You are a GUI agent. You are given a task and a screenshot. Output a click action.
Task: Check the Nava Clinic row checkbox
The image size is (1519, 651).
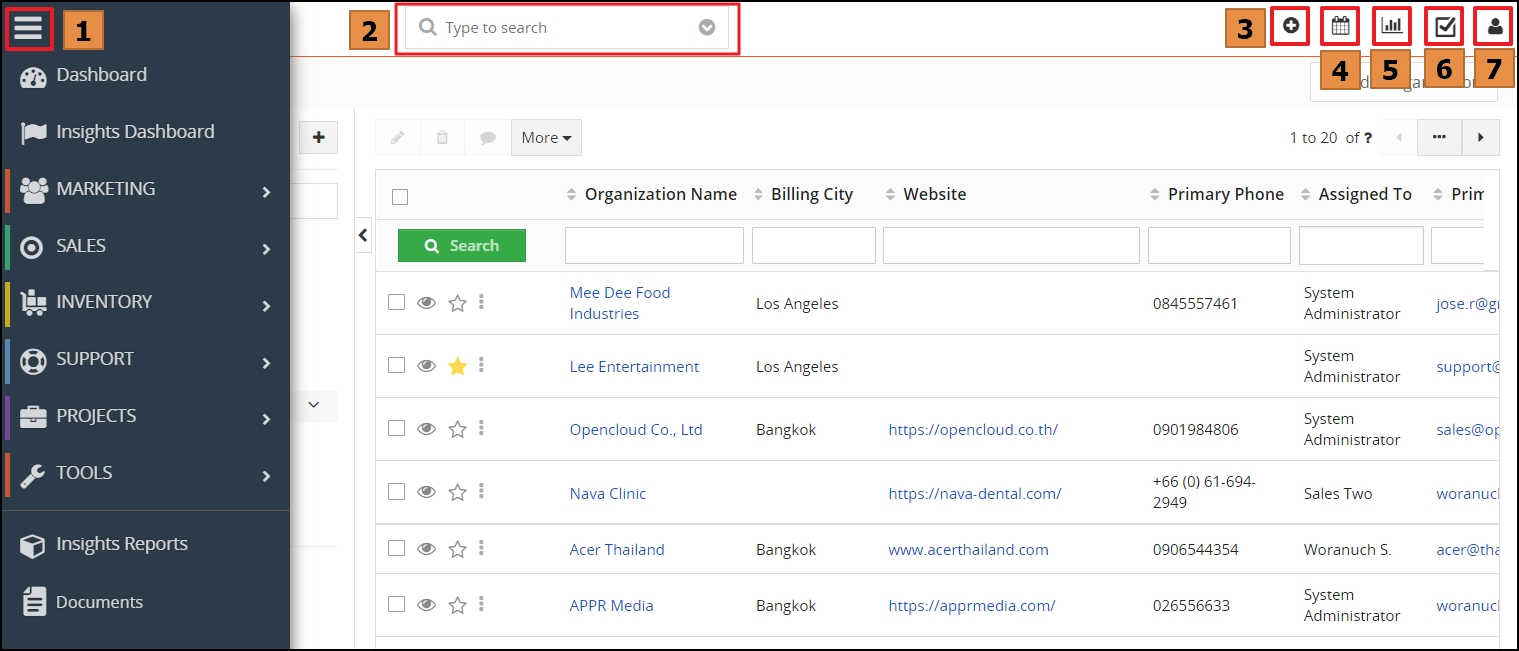pos(397,491)
